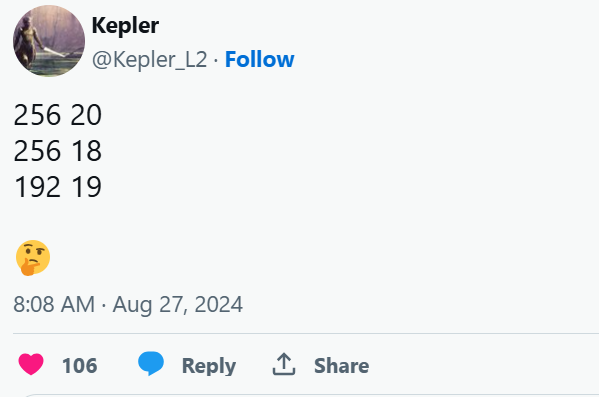Click the thinking face emoji

pyautogui.click(x=33, y=258)
